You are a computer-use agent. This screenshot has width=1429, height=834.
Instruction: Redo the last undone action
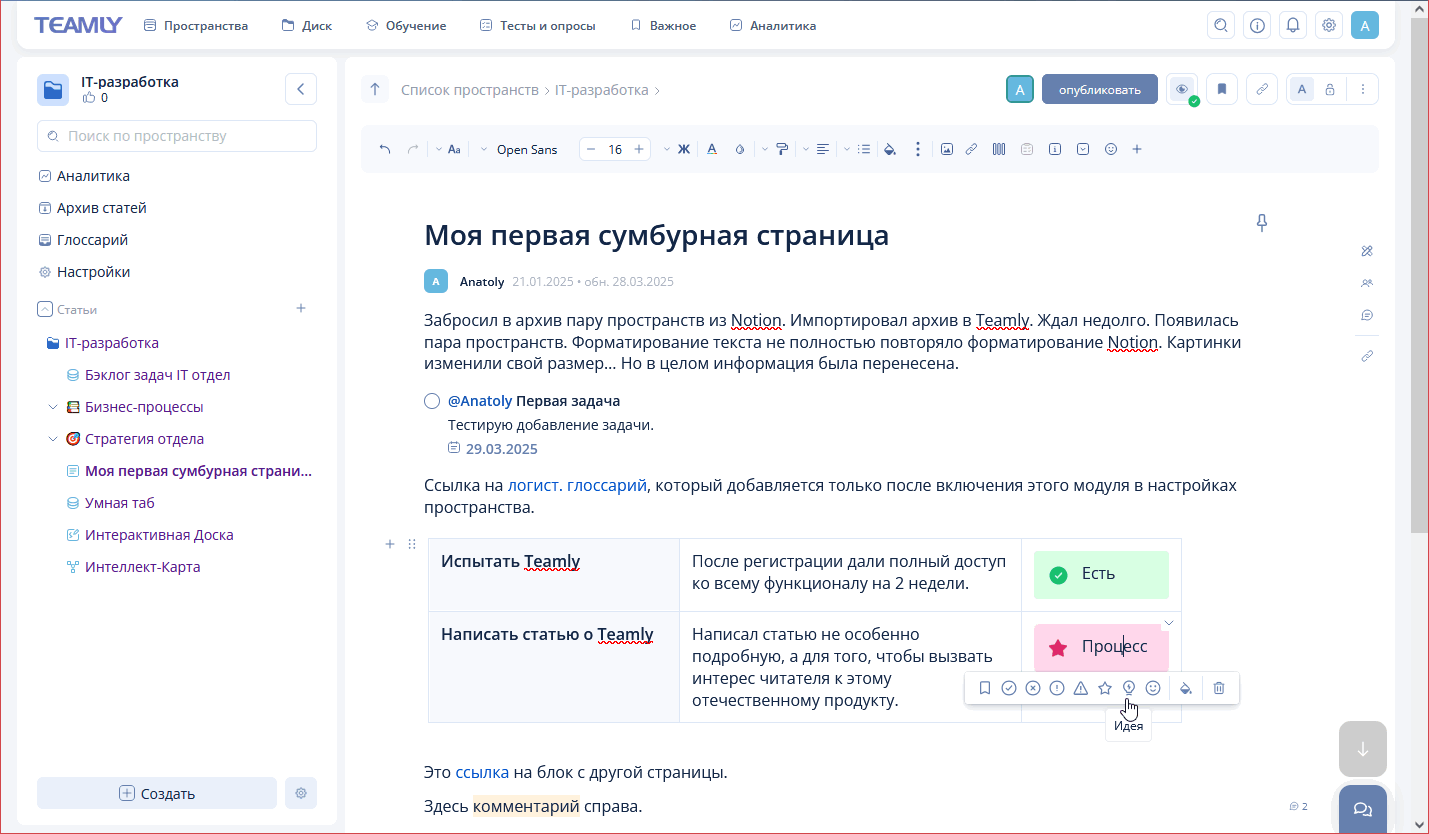[x=412, y=150]
